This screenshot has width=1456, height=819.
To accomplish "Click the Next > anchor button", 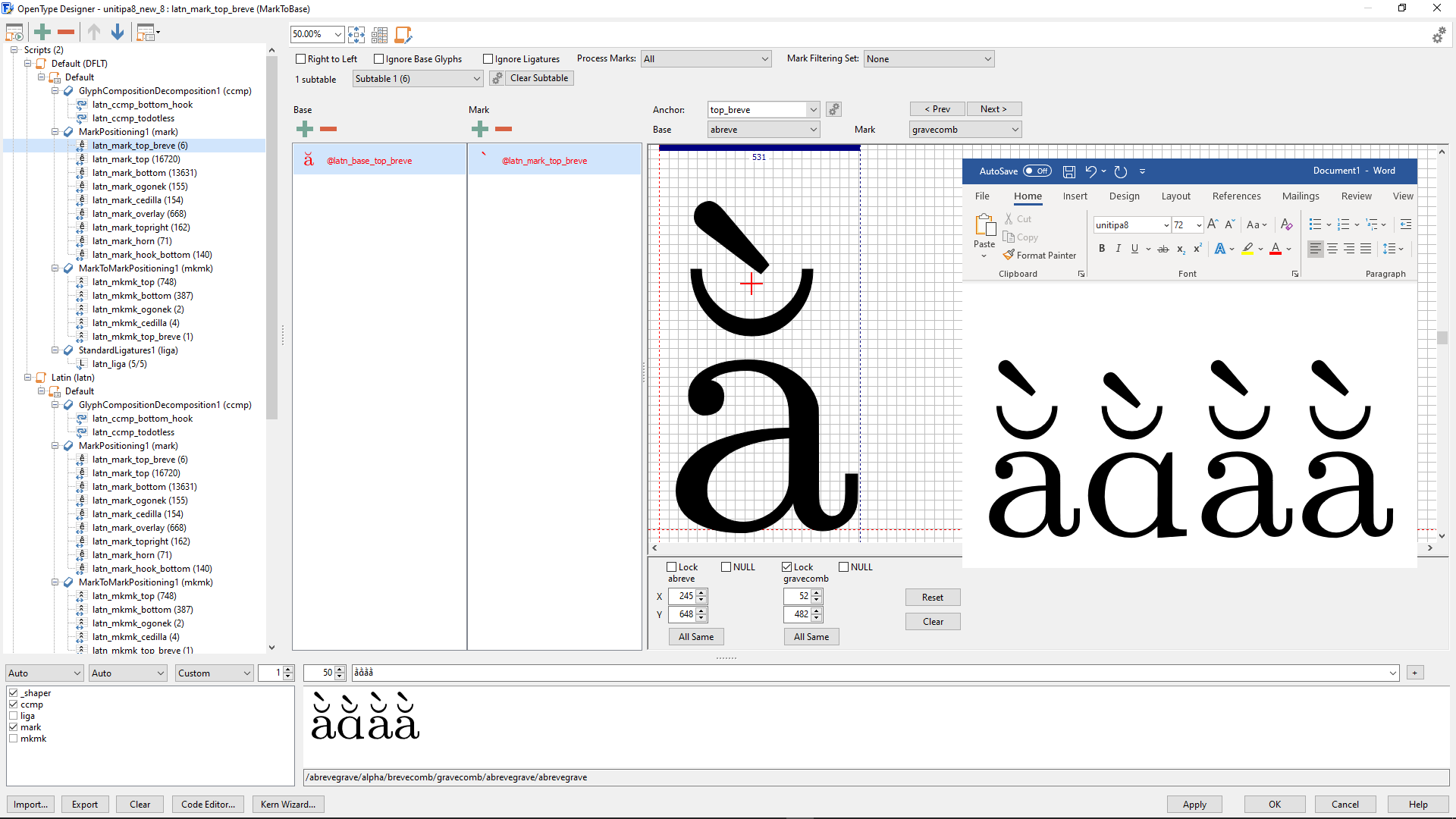I will coord(993,108).
